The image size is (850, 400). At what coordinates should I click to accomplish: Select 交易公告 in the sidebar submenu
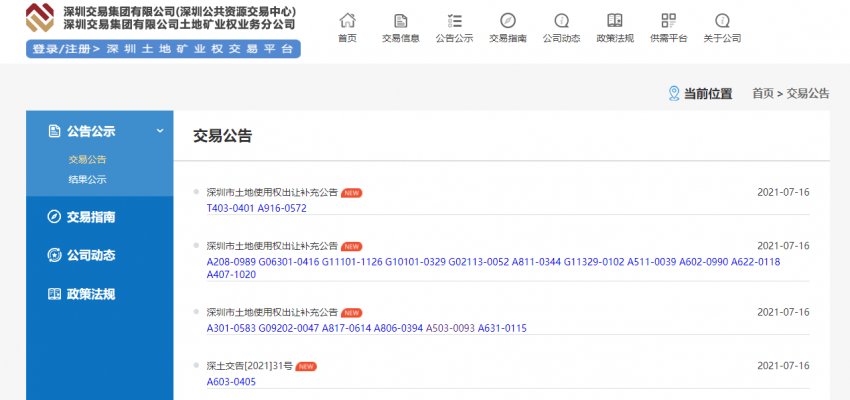point(87,160)
